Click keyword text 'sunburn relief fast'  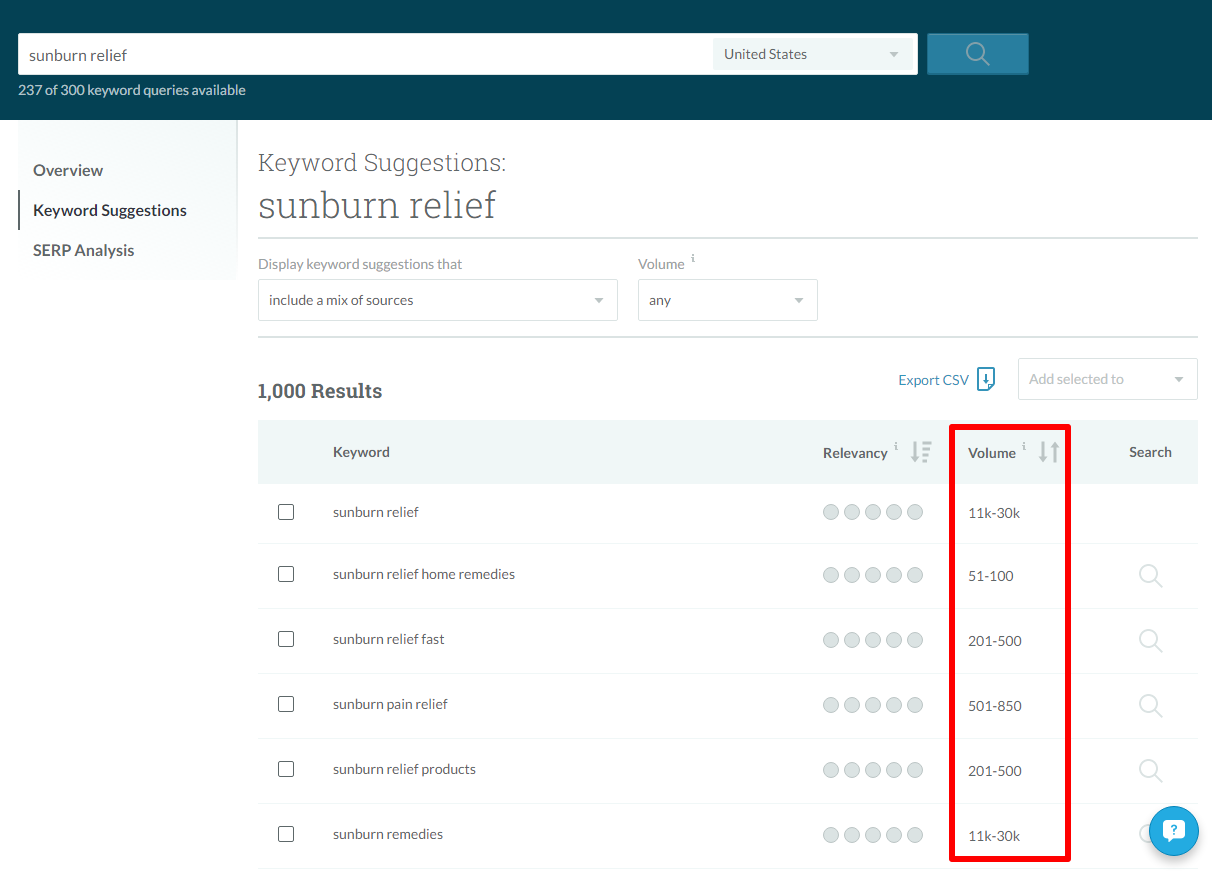(389, 639)
